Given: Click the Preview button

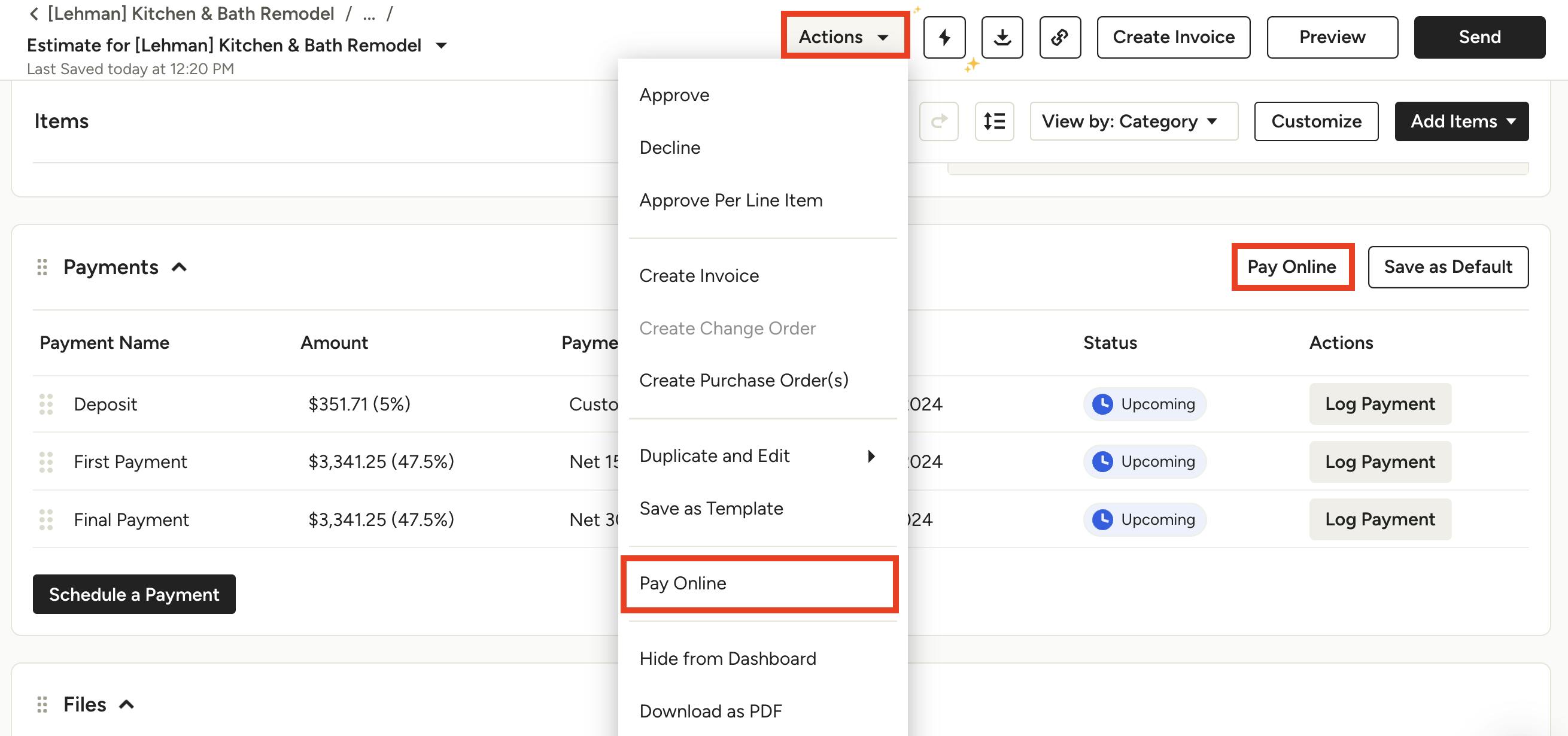Looking at the screenshot, I should (x=1332, y=37).
